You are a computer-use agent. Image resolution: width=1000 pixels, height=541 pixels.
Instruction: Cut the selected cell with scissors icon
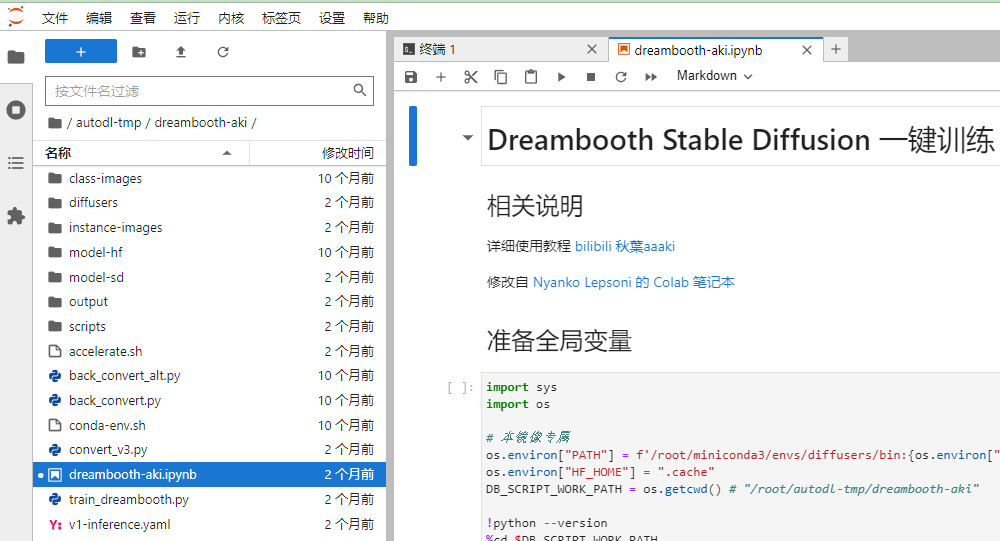471,77
